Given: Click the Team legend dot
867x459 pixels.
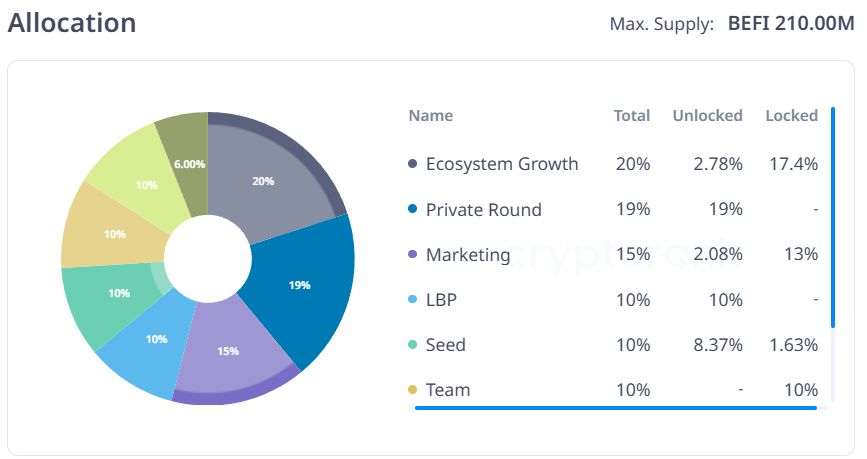Looking at the screenshot, I should click(413, 390).
